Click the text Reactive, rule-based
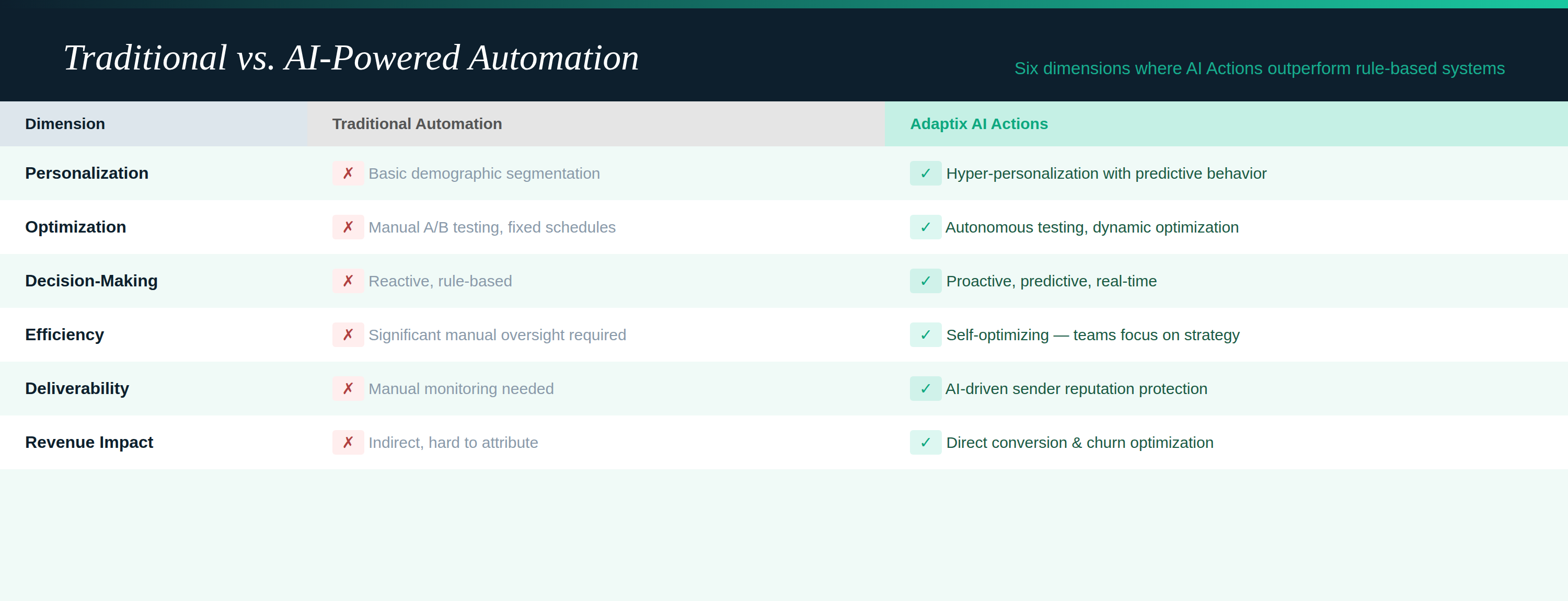Screen dimensions: 1568x601 pyautogui.click(x=440, y=281)
